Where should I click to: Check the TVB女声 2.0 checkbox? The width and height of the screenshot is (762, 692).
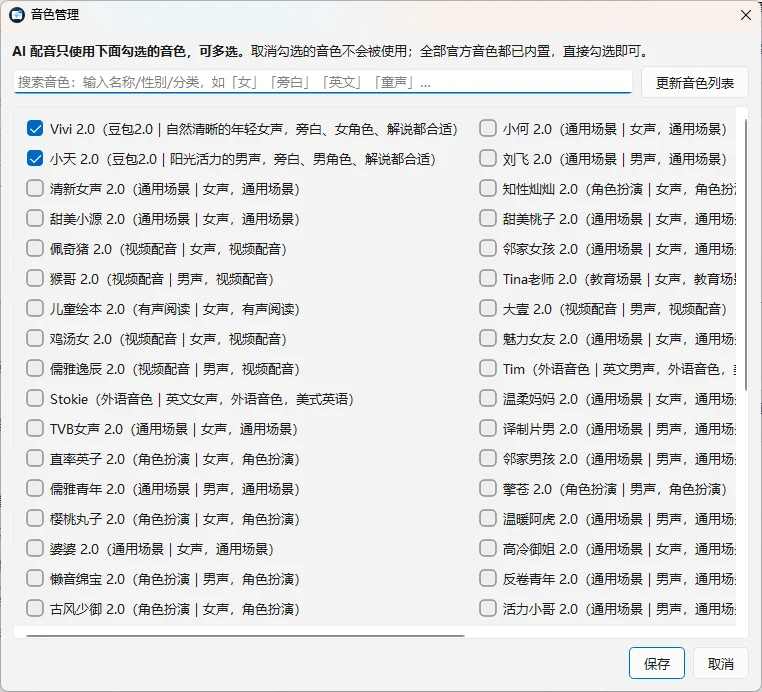point(35,429)
